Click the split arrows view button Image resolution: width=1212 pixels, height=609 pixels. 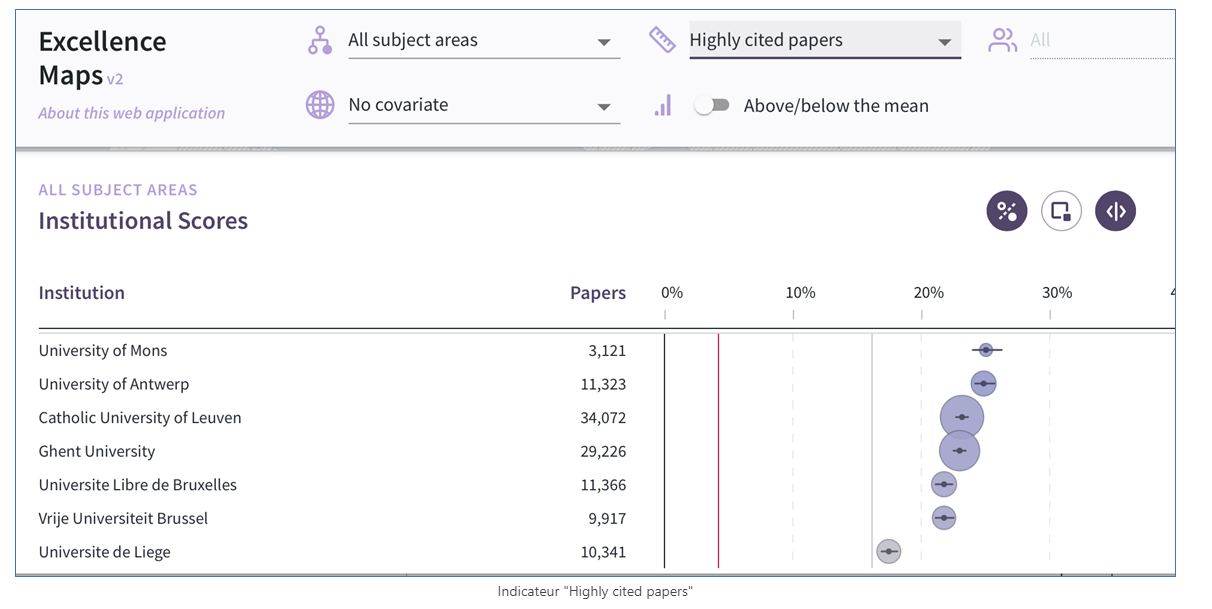tap(1116, 211)
